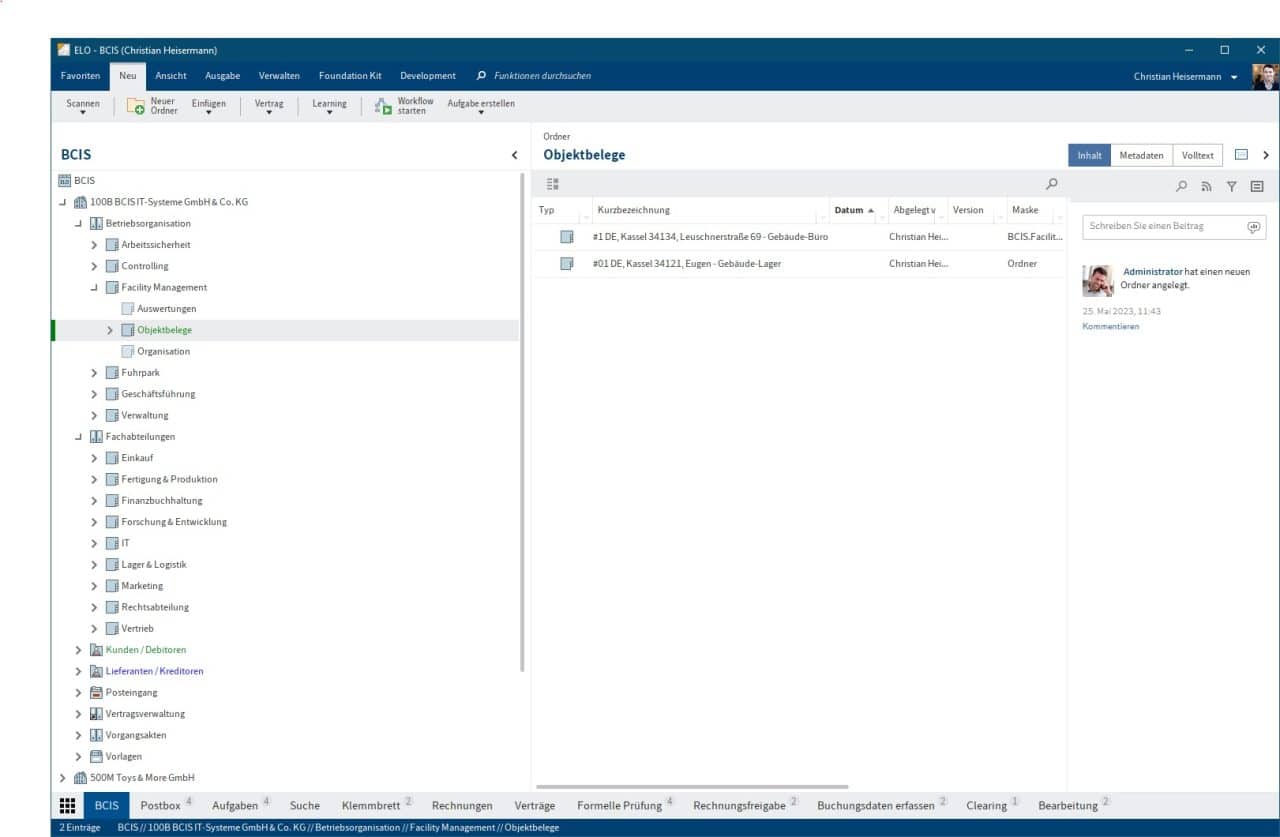Switch to the Volltext tab
1280x837 pixels.
tap(1197, 155)
